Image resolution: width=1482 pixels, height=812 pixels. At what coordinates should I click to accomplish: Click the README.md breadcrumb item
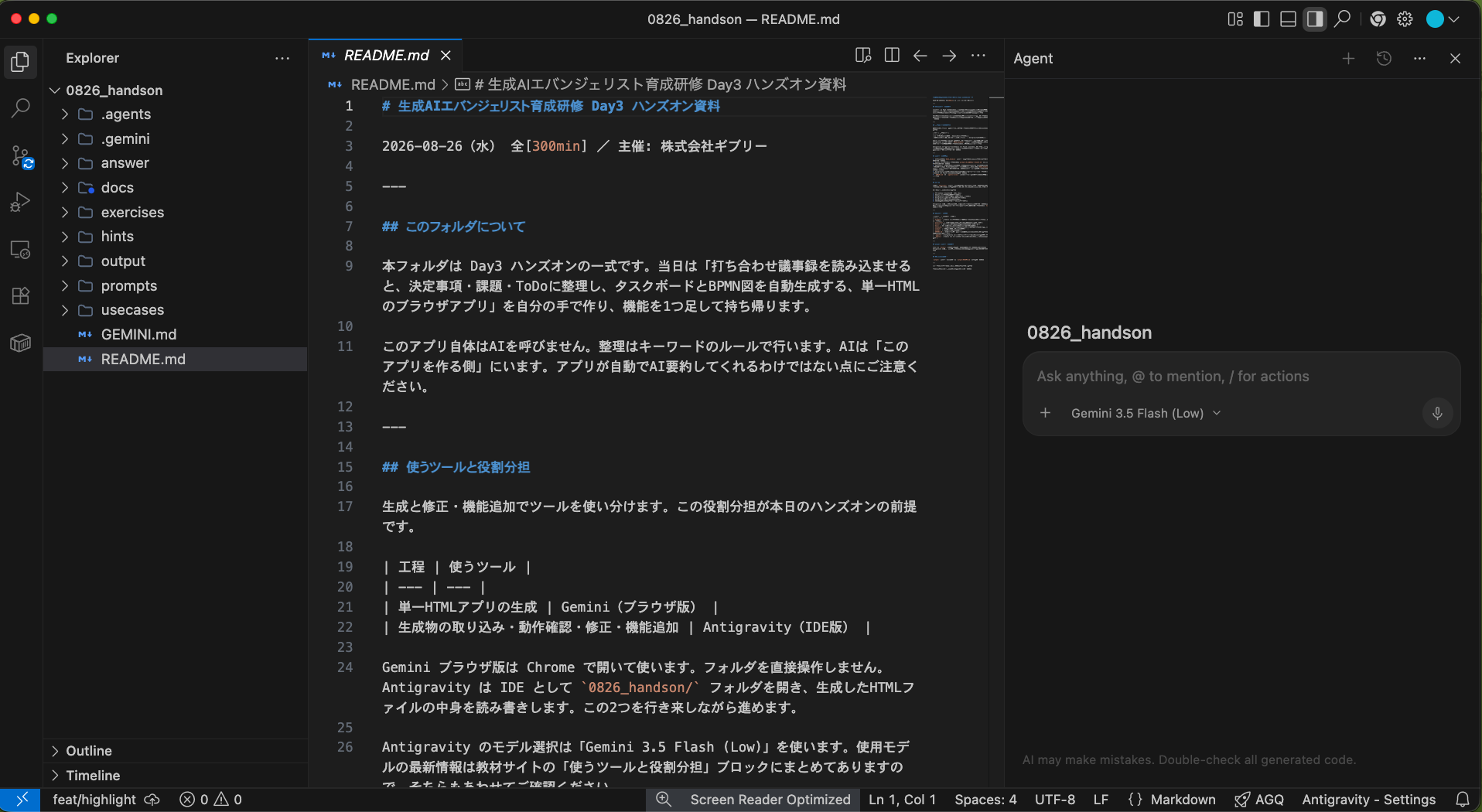393,84
